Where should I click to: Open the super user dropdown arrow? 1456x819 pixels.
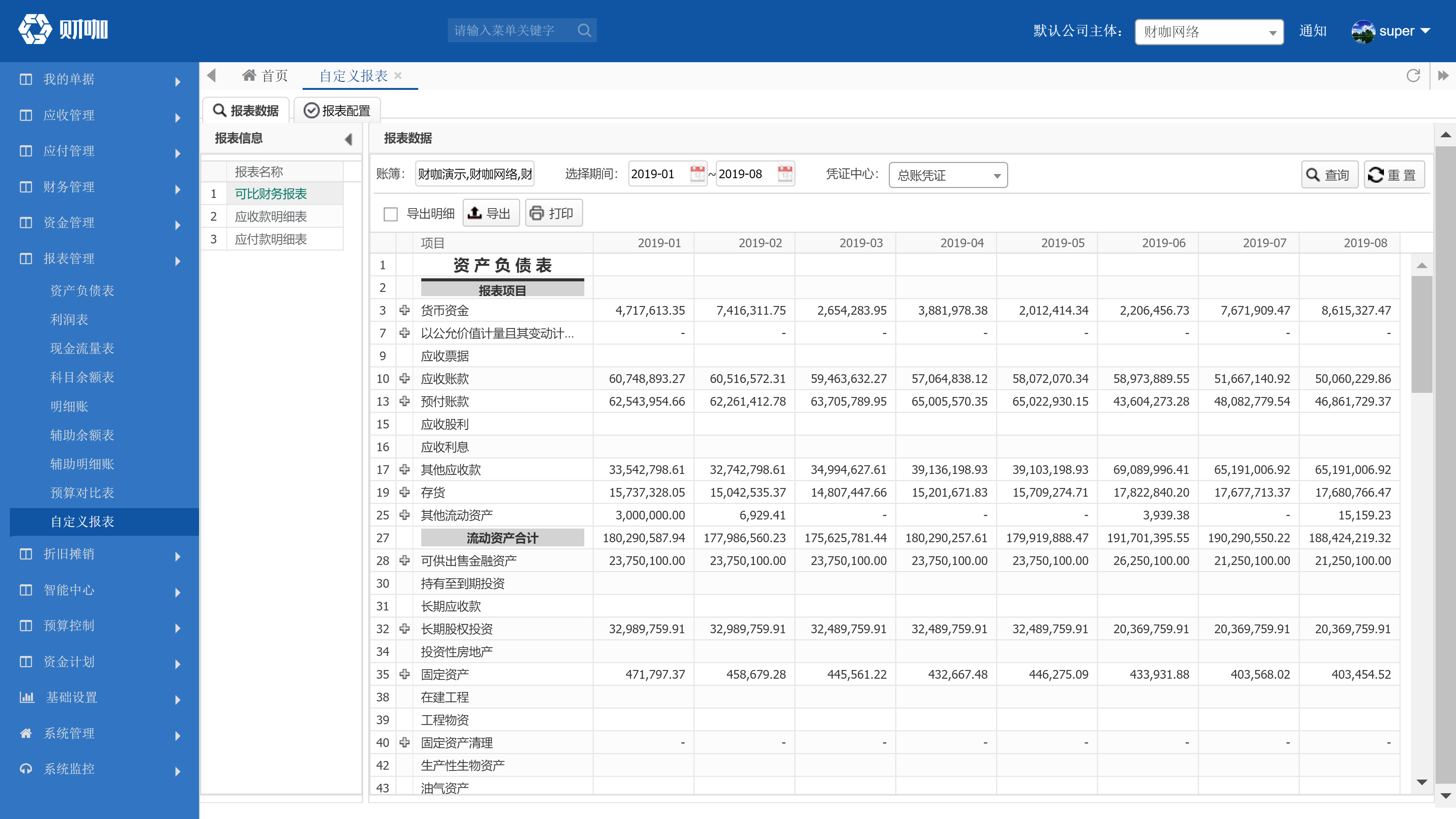pyautogui.click(x=1425, y=30)
